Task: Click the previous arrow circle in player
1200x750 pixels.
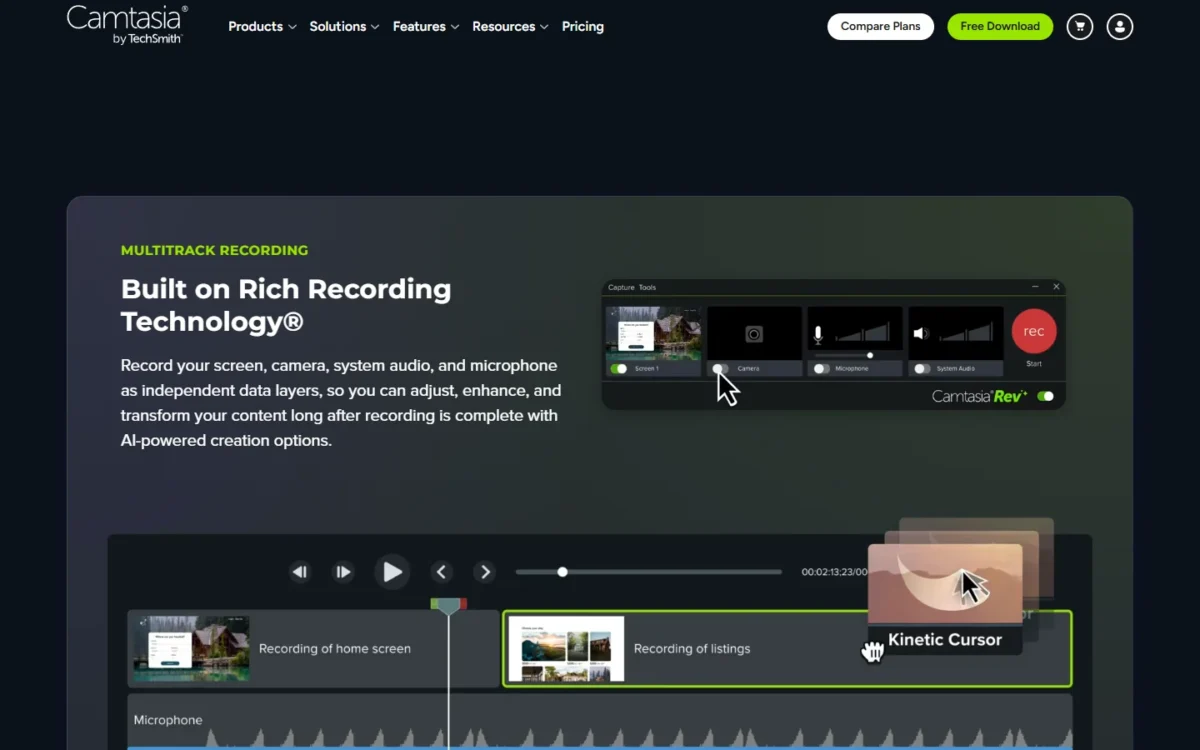Action: 442,572
